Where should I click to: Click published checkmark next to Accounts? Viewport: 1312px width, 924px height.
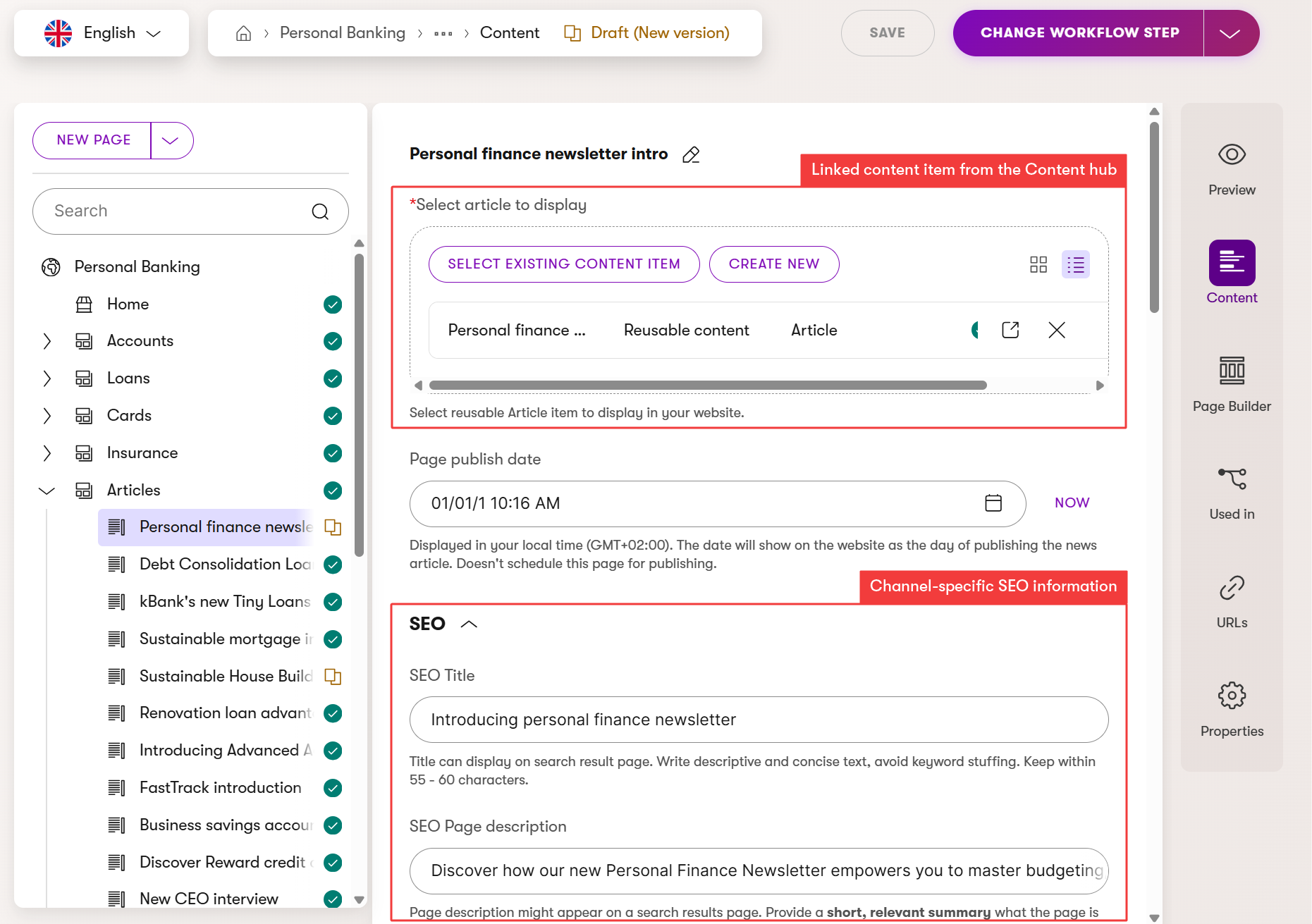point(333,341)
